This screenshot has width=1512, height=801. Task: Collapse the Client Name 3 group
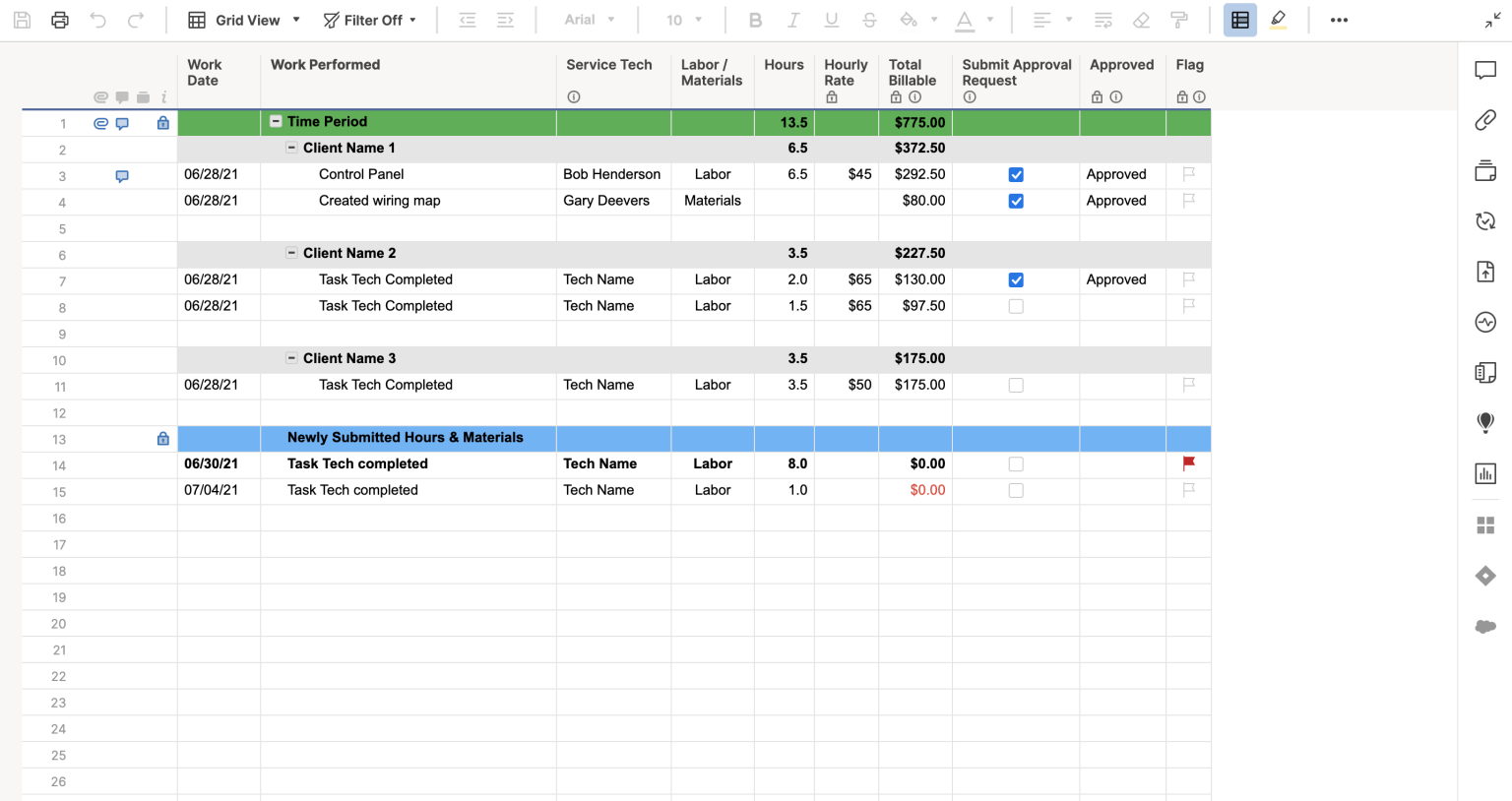(291, 358)
